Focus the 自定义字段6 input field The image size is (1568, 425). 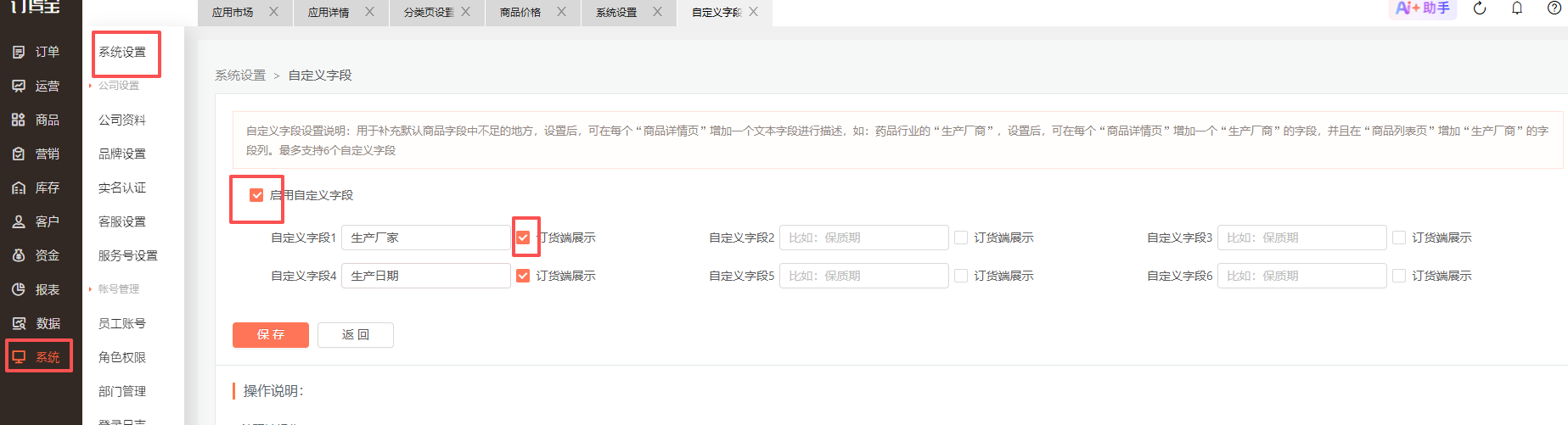tap(1302, 276)
